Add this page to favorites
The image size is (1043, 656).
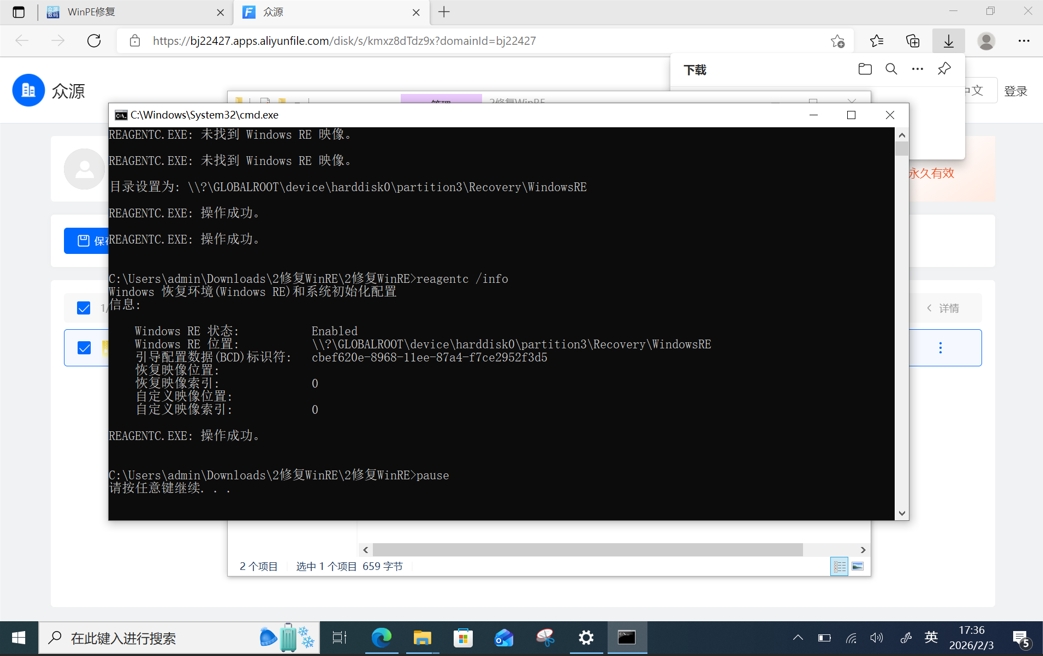tap(837, 41)
